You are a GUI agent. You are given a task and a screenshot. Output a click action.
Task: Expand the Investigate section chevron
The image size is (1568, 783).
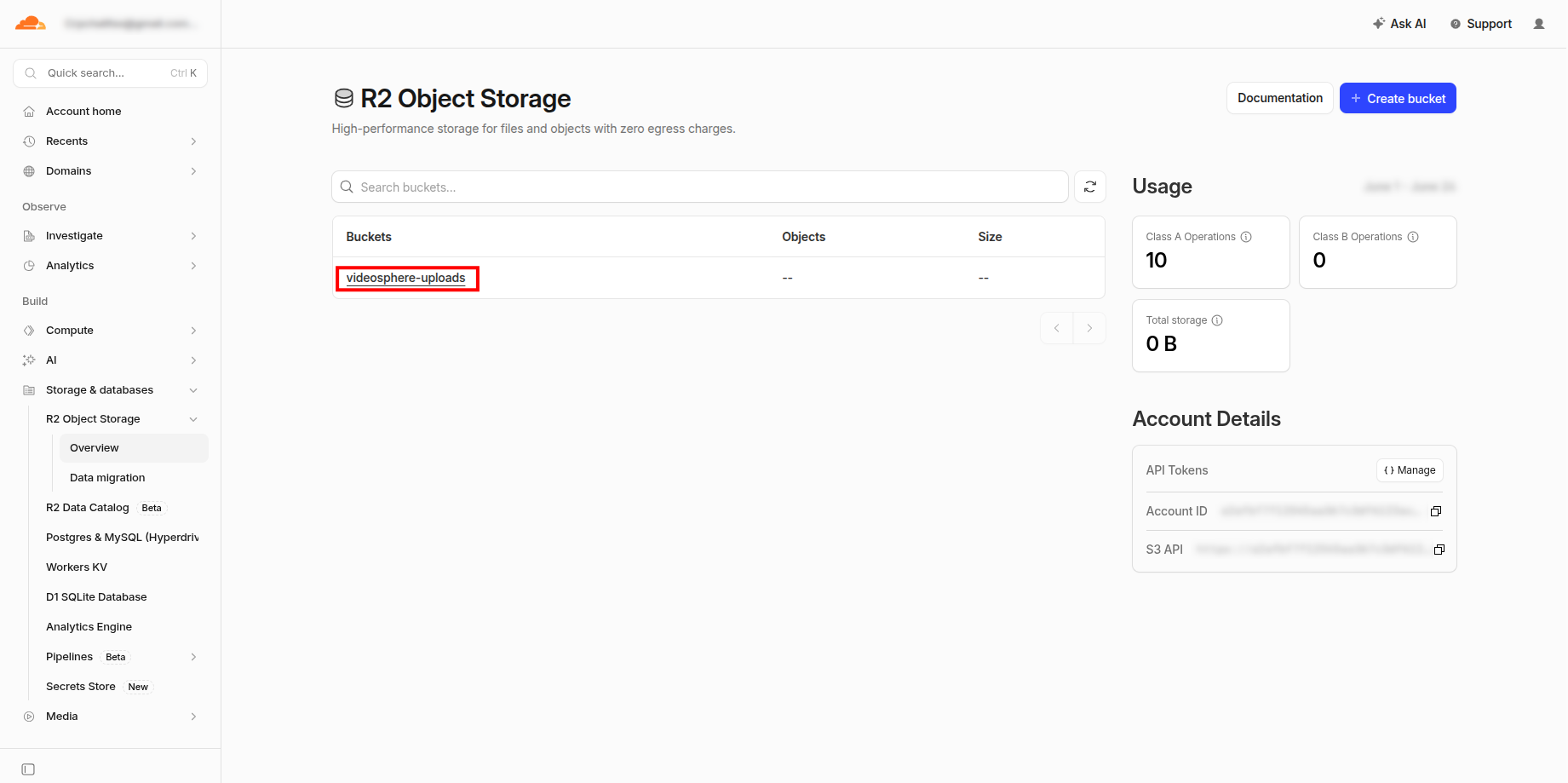[193, 236]
